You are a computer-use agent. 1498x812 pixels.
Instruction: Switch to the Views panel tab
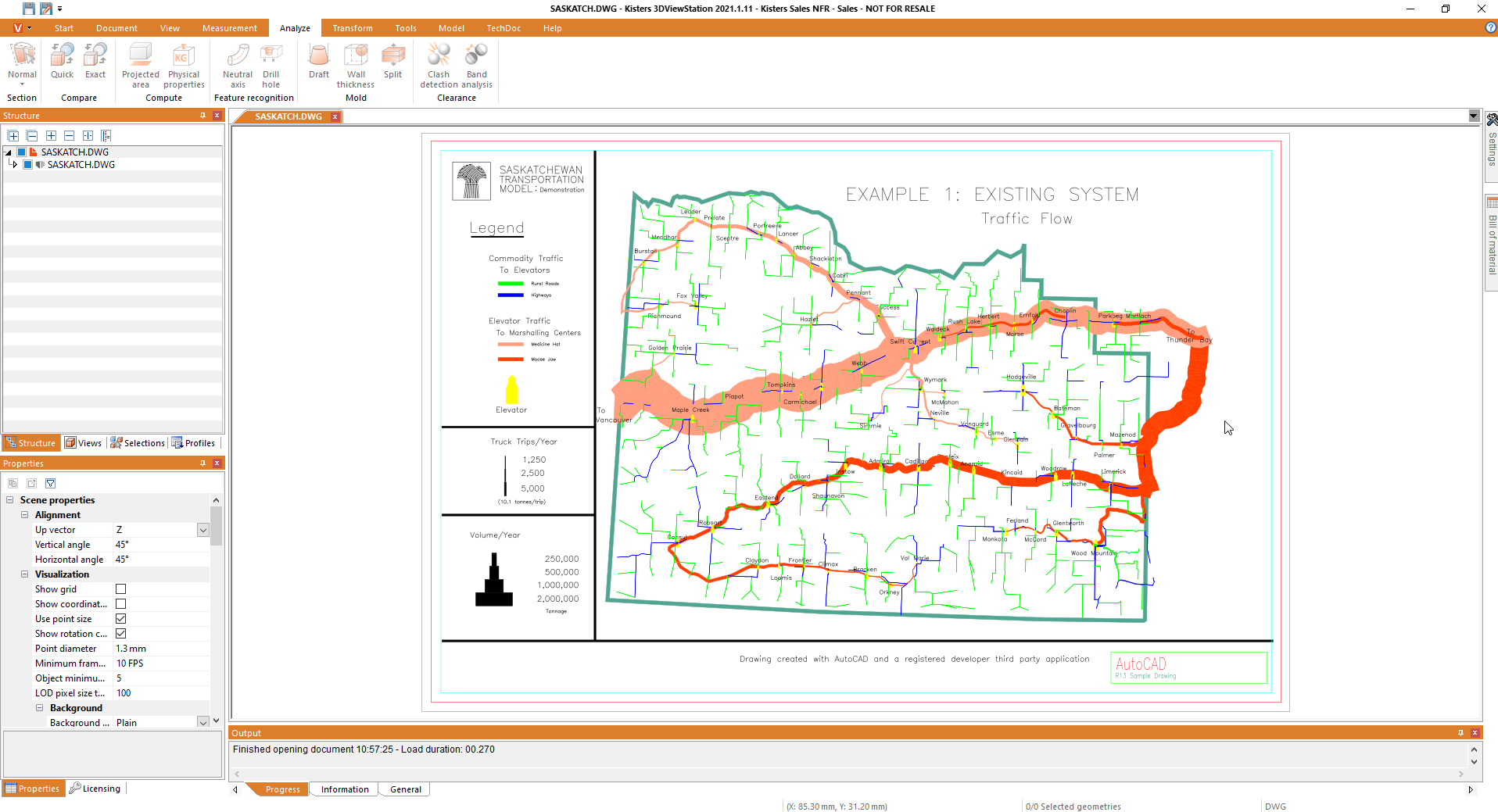[x=84, y=443]
